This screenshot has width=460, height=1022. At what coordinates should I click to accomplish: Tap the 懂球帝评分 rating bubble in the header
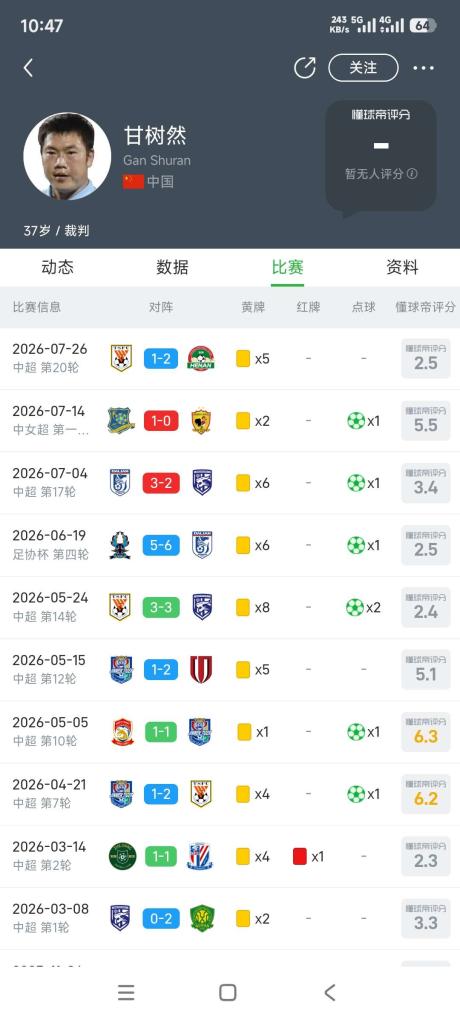coord(381,156)
